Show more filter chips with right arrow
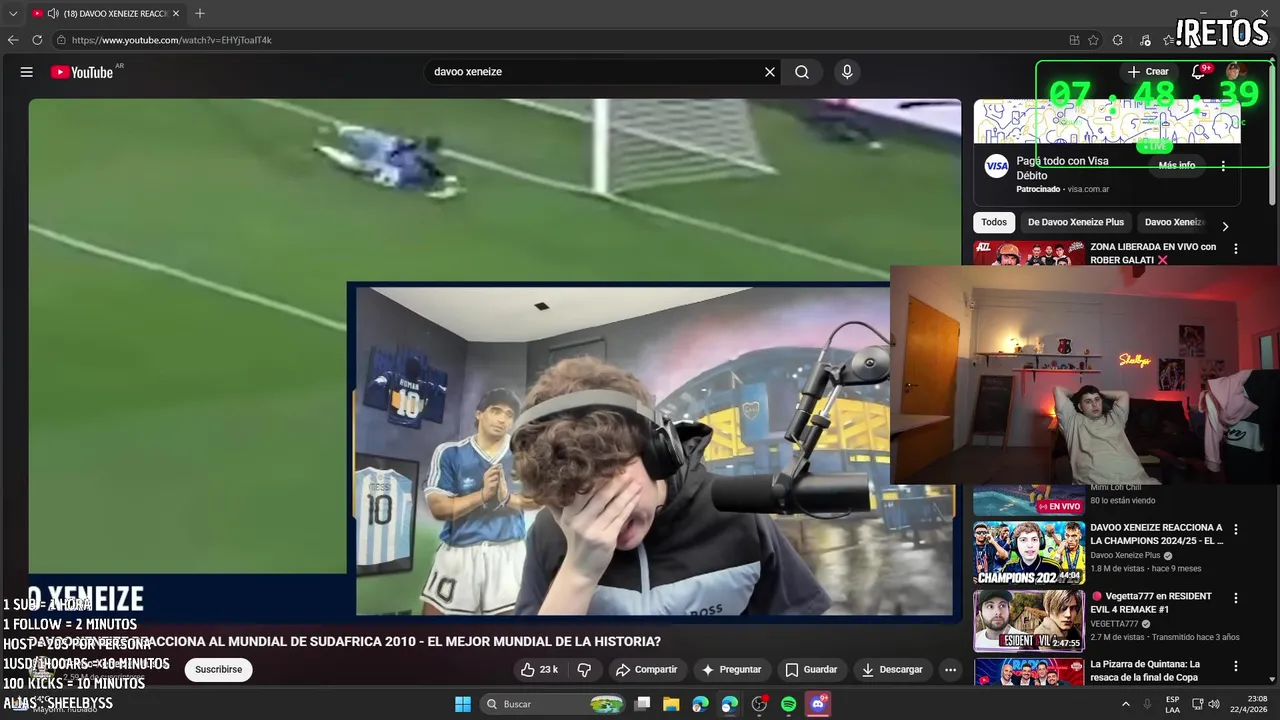 pos(1225,226)
